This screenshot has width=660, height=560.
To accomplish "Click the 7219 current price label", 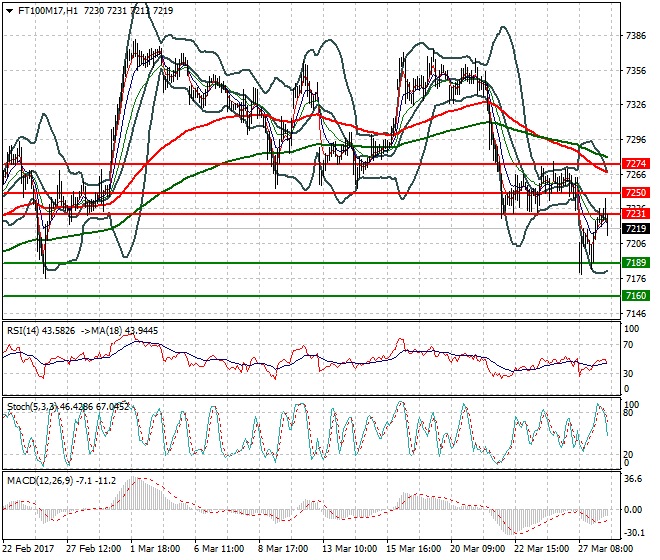I will tap(635, 229).
